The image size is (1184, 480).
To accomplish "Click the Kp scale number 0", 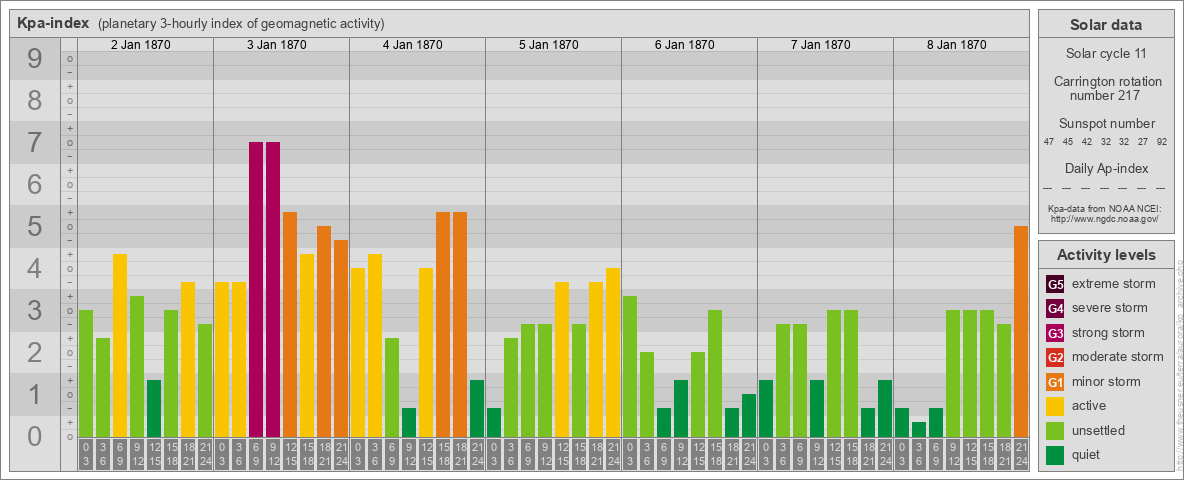I will pyautogui.click(x=35, y=435).
